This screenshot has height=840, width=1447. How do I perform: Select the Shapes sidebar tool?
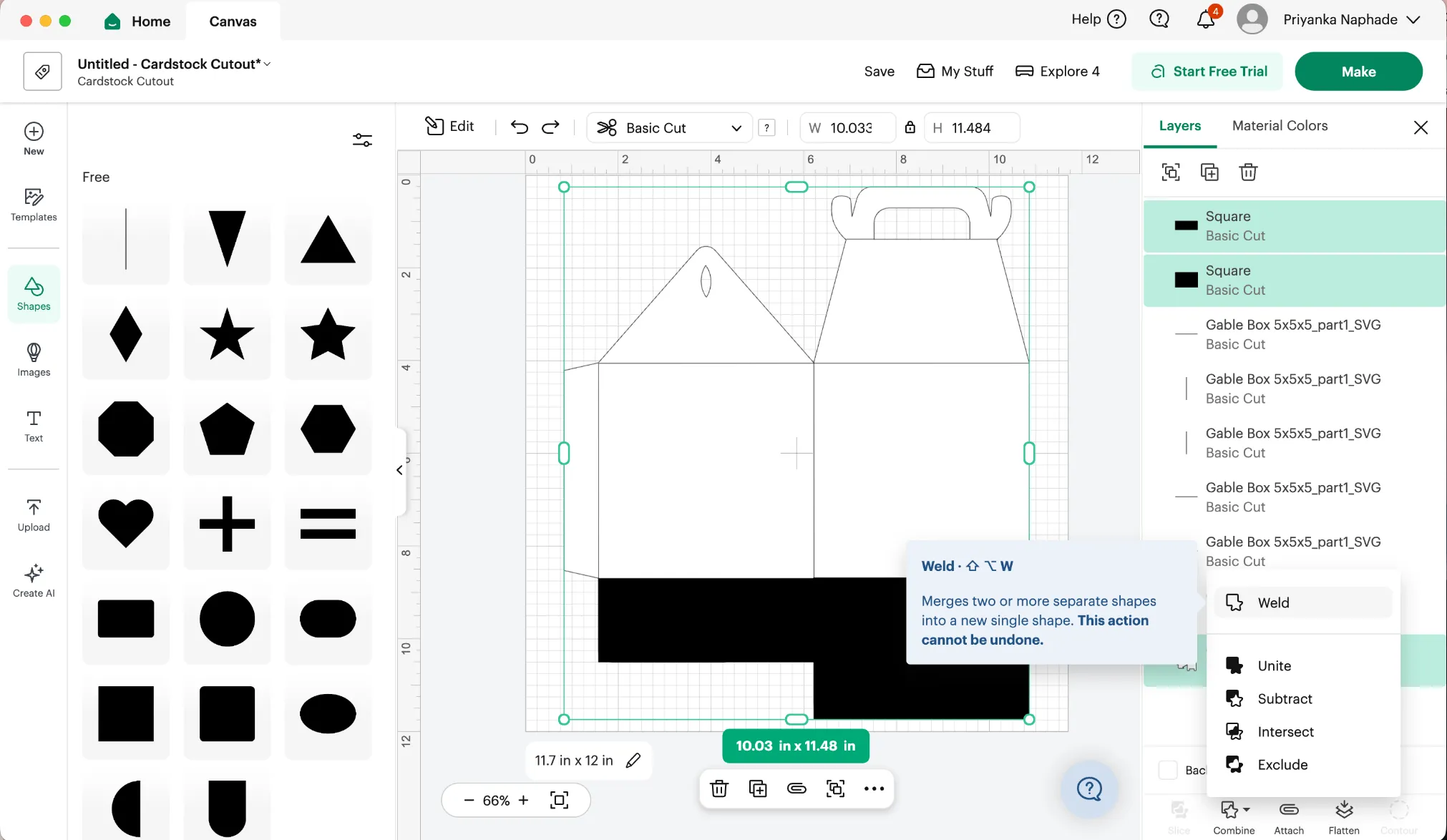coord(34,294)
